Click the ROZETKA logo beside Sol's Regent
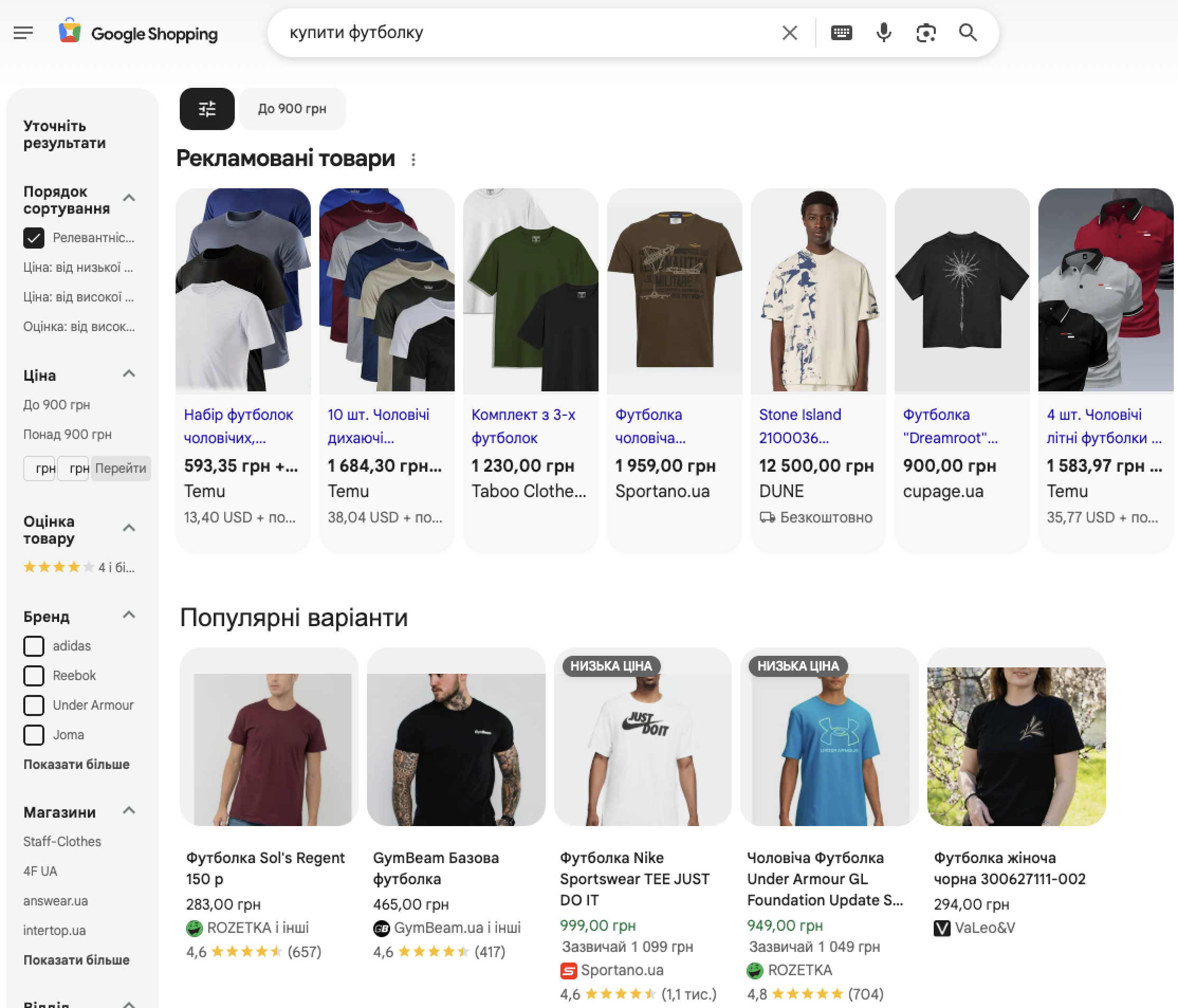1178x1008 pixels. (195, 928)
